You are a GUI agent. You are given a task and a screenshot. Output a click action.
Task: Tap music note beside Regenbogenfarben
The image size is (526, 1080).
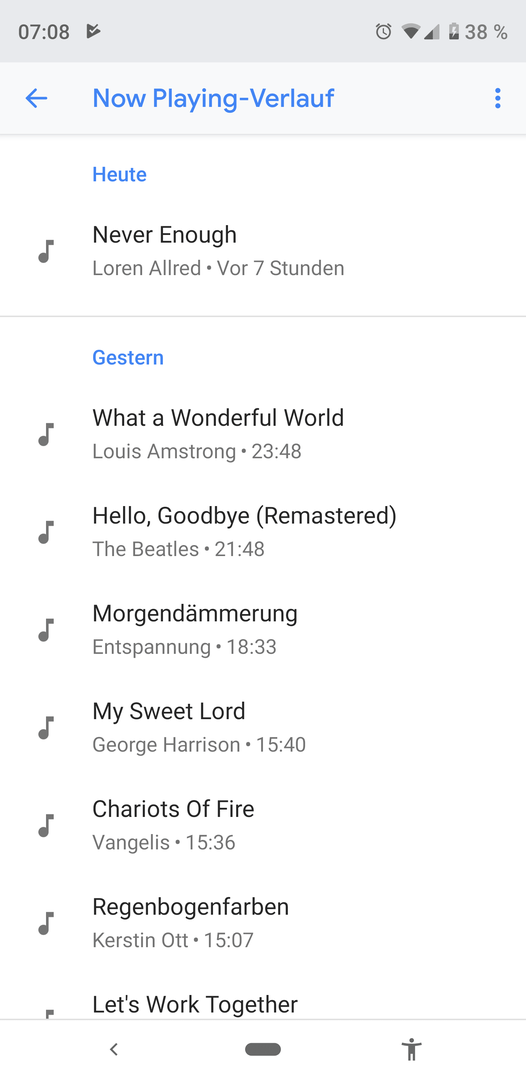tap(45, 924)
